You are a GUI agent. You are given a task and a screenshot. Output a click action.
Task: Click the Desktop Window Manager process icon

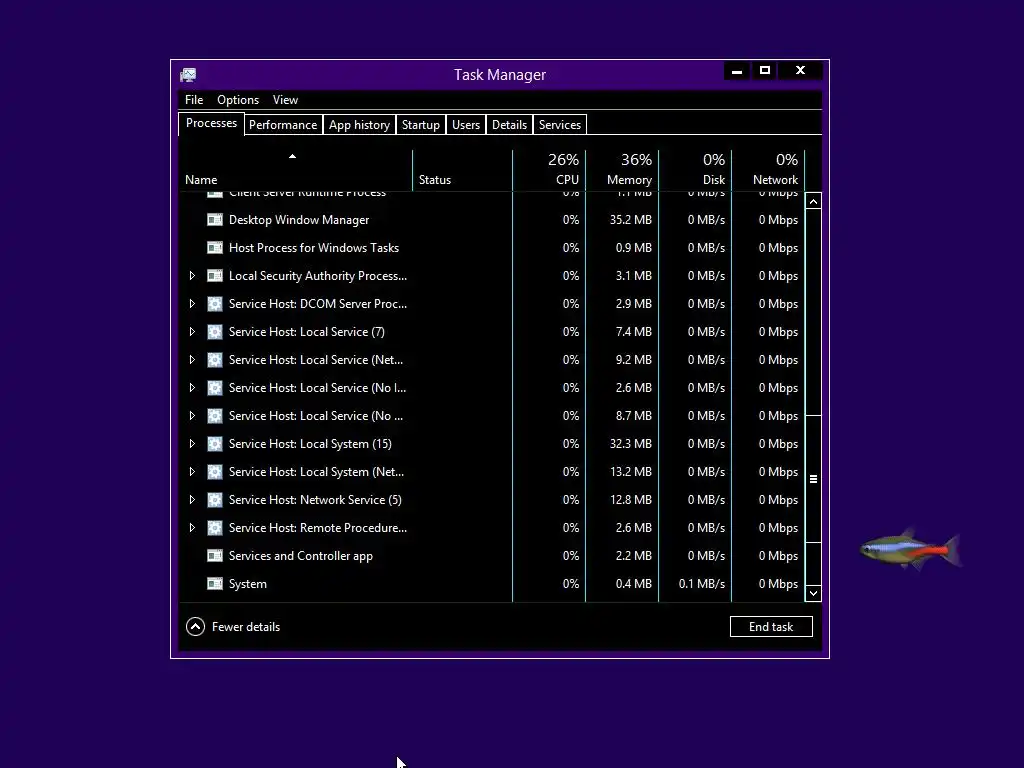(215, 220)
